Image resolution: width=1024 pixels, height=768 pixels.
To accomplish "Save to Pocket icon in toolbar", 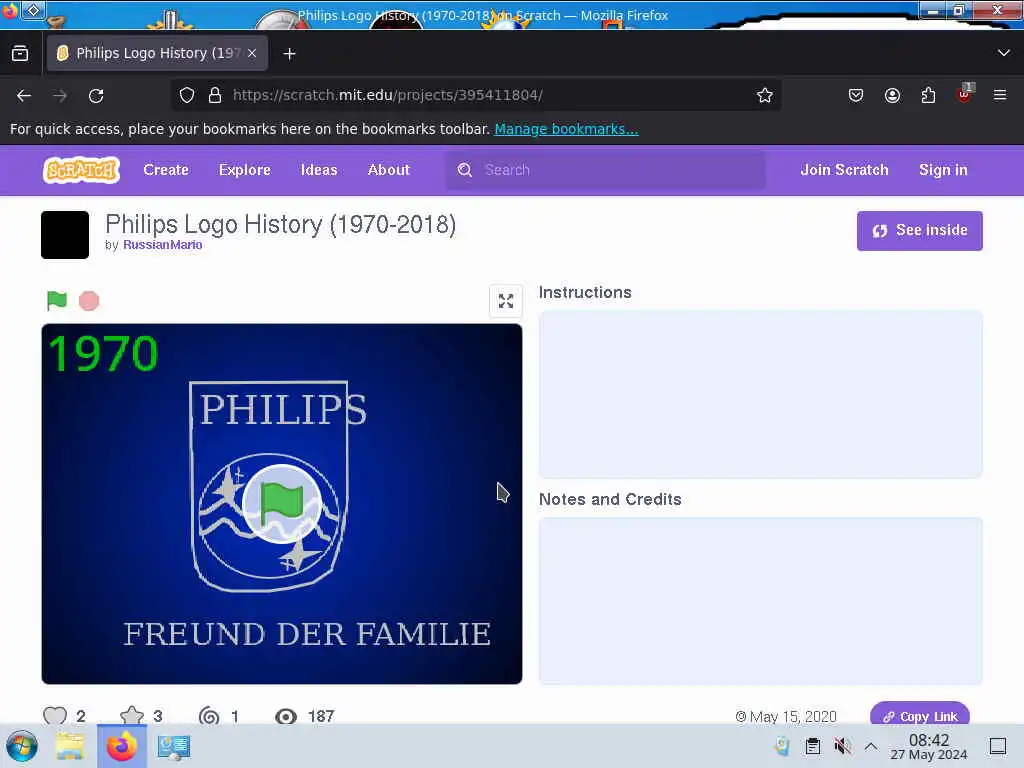I will 856,95.
